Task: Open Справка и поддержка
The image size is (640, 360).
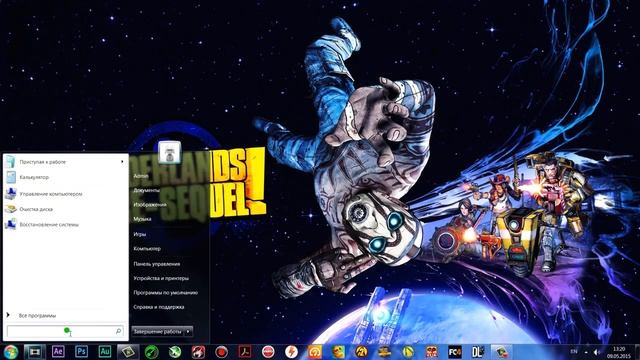Action: (158, 307)
